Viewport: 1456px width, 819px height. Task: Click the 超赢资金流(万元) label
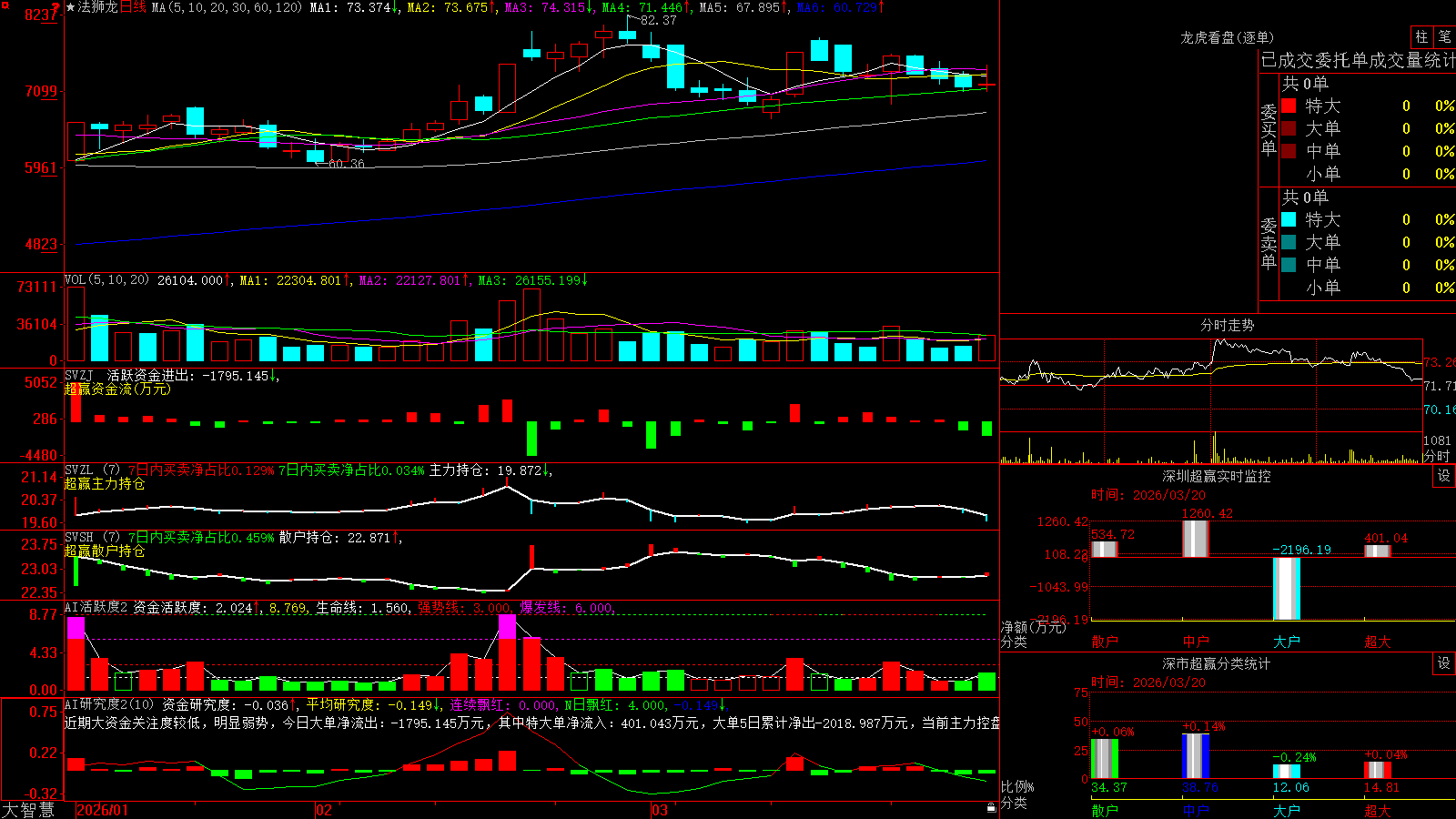coord(117,389)
